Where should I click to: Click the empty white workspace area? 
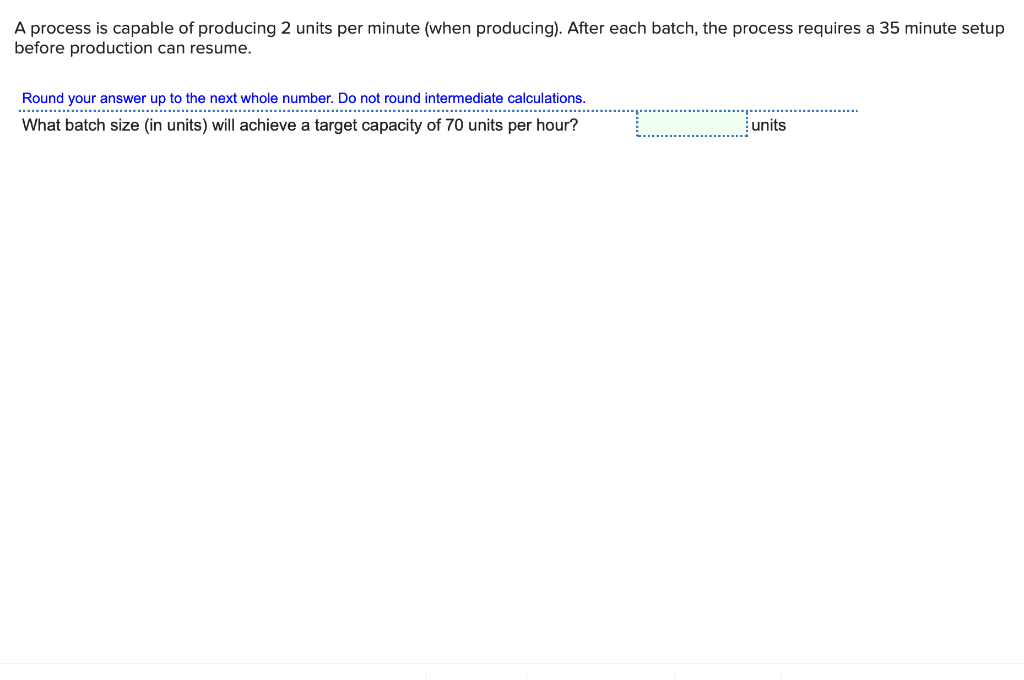(500, 400)
